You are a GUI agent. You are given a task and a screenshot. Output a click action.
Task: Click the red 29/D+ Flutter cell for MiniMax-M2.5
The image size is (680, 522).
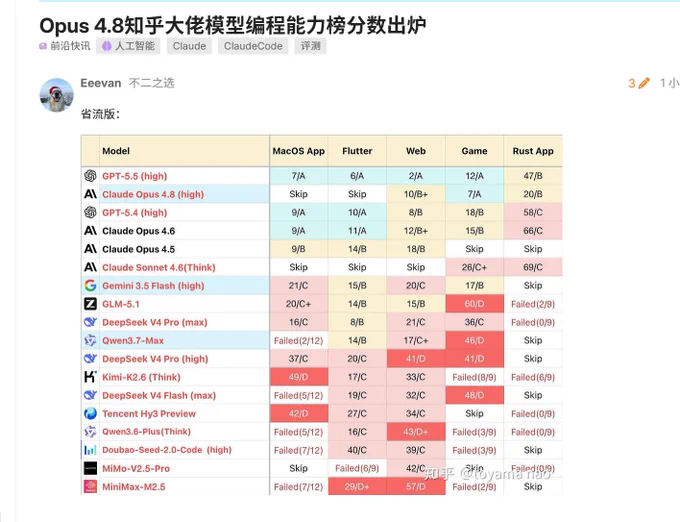[357, 486]
